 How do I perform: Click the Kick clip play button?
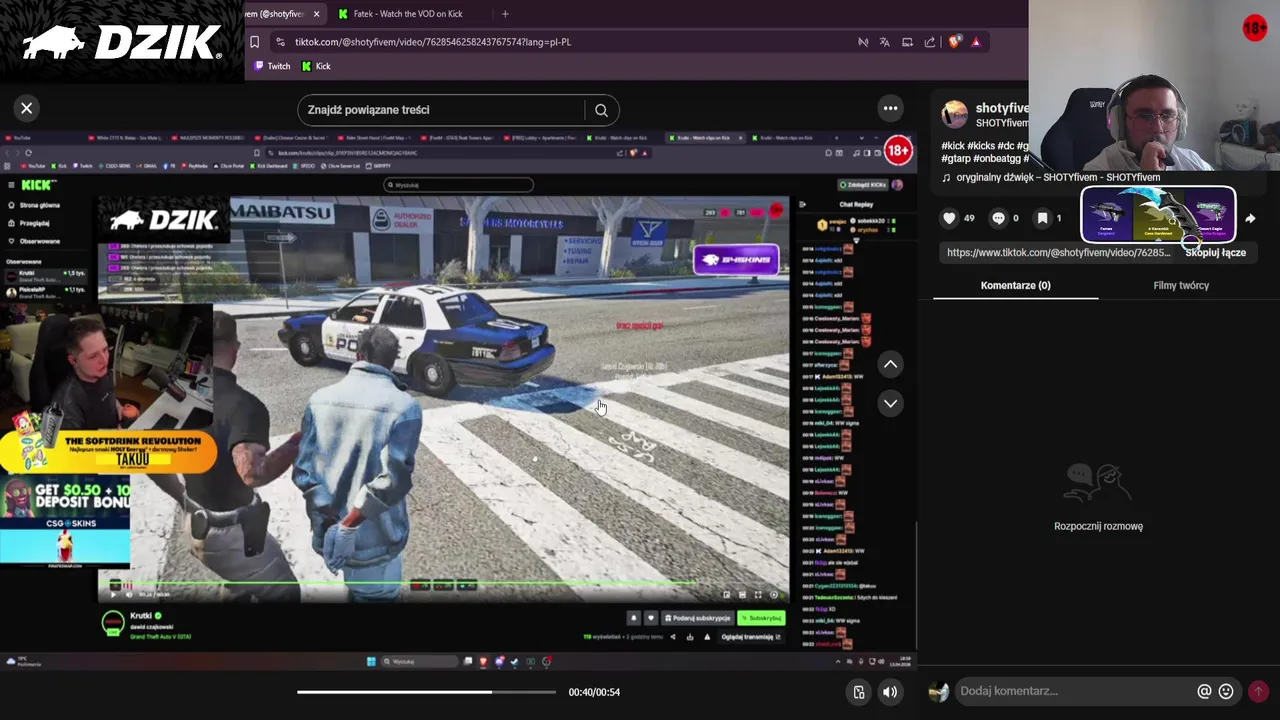[113, 594]
